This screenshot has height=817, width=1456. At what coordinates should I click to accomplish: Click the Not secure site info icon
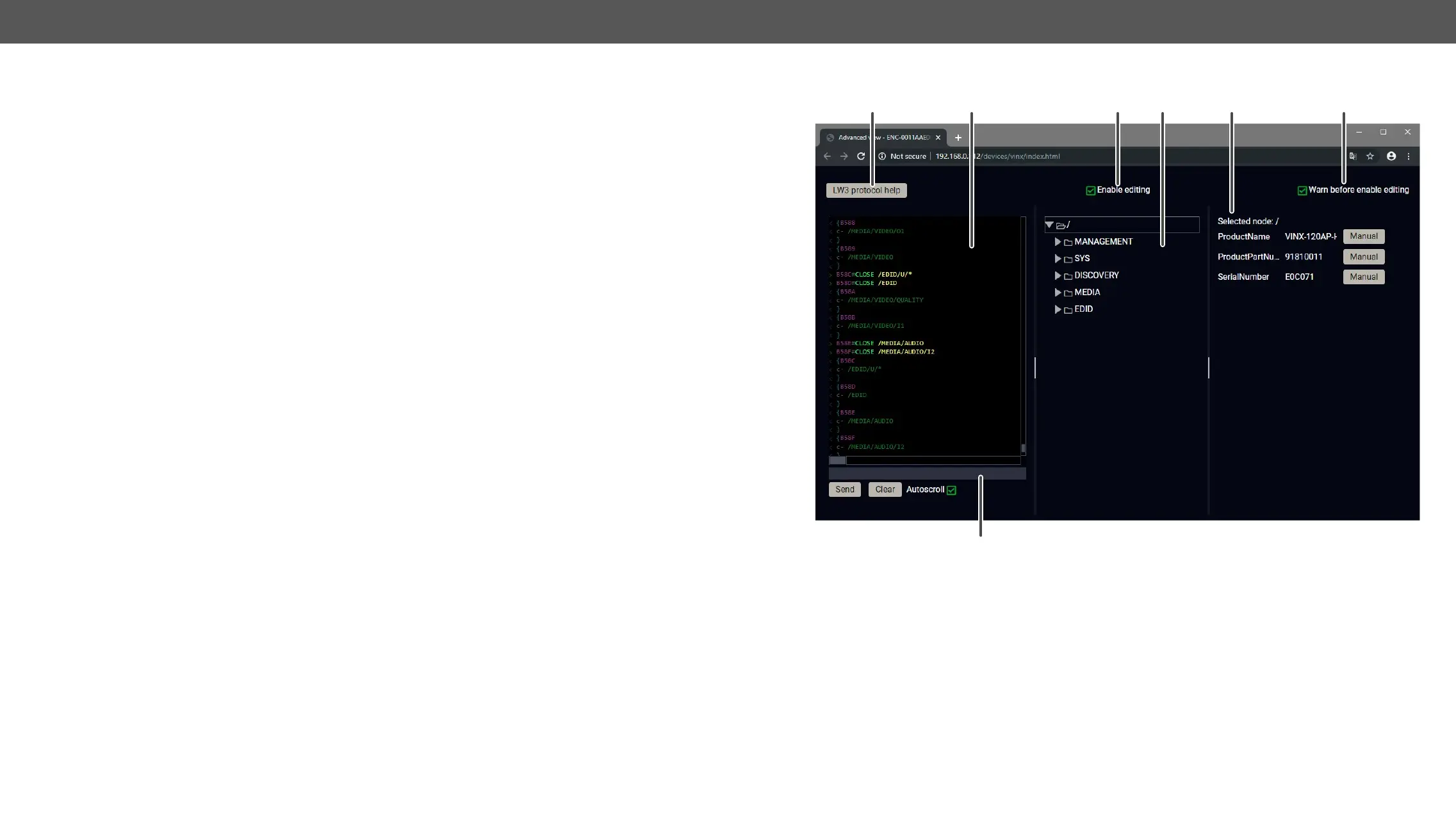(x=882, y=156)
